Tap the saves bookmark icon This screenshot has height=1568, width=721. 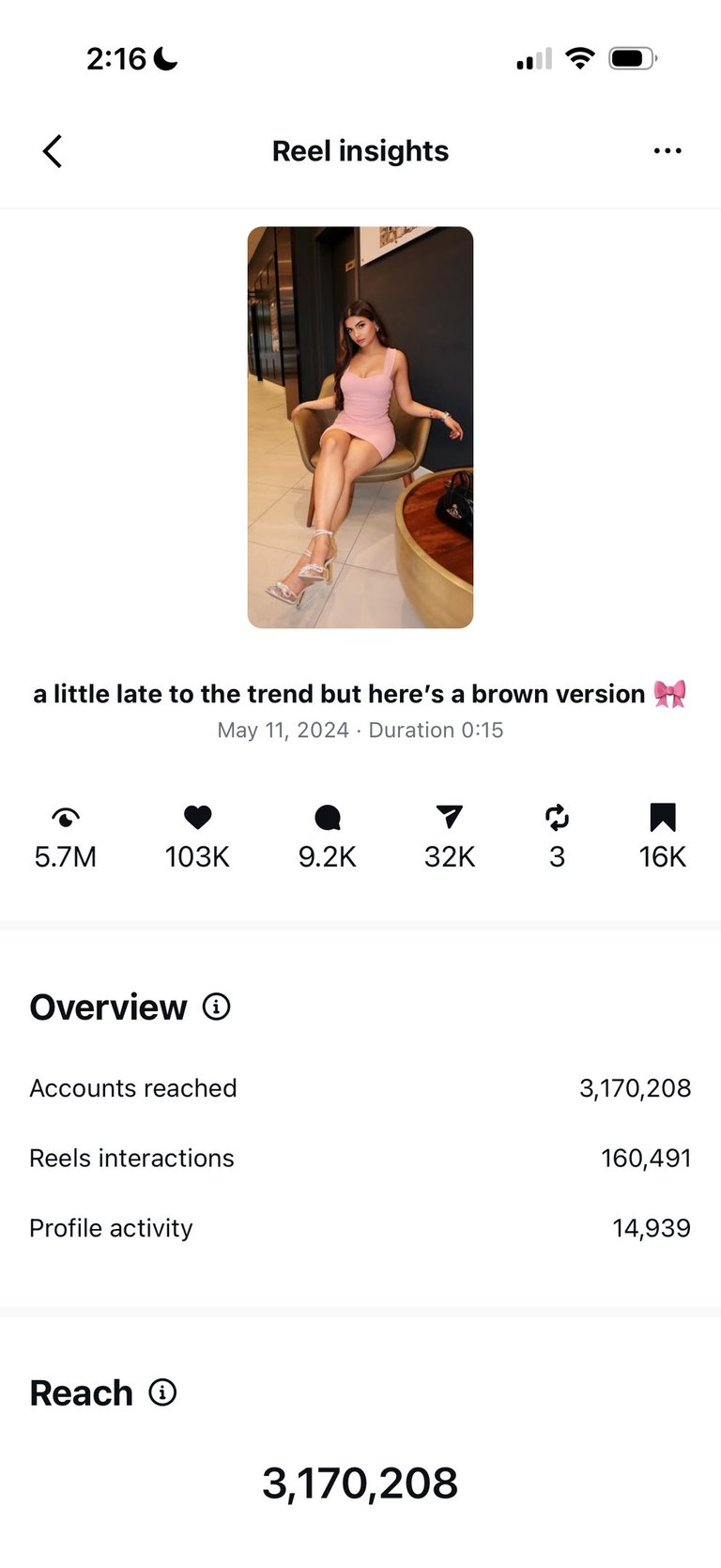point(663,818)
